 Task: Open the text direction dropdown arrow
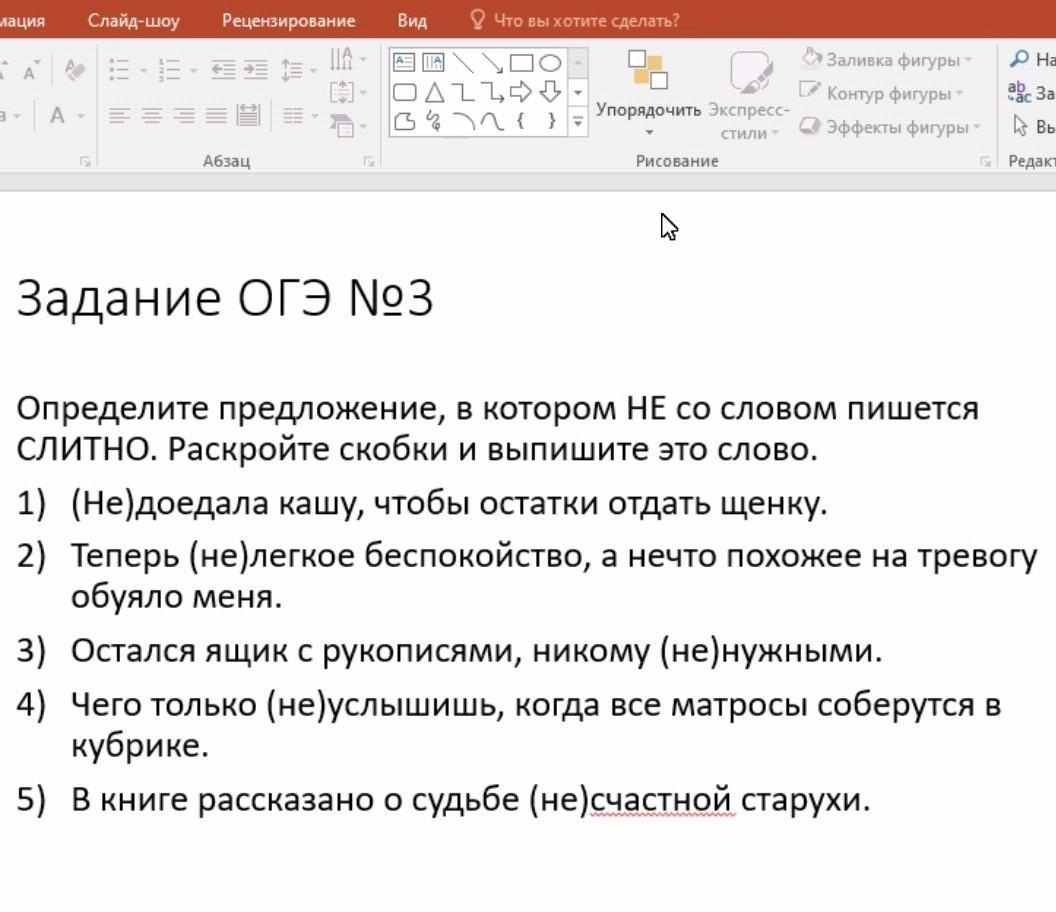click(364, 59)
